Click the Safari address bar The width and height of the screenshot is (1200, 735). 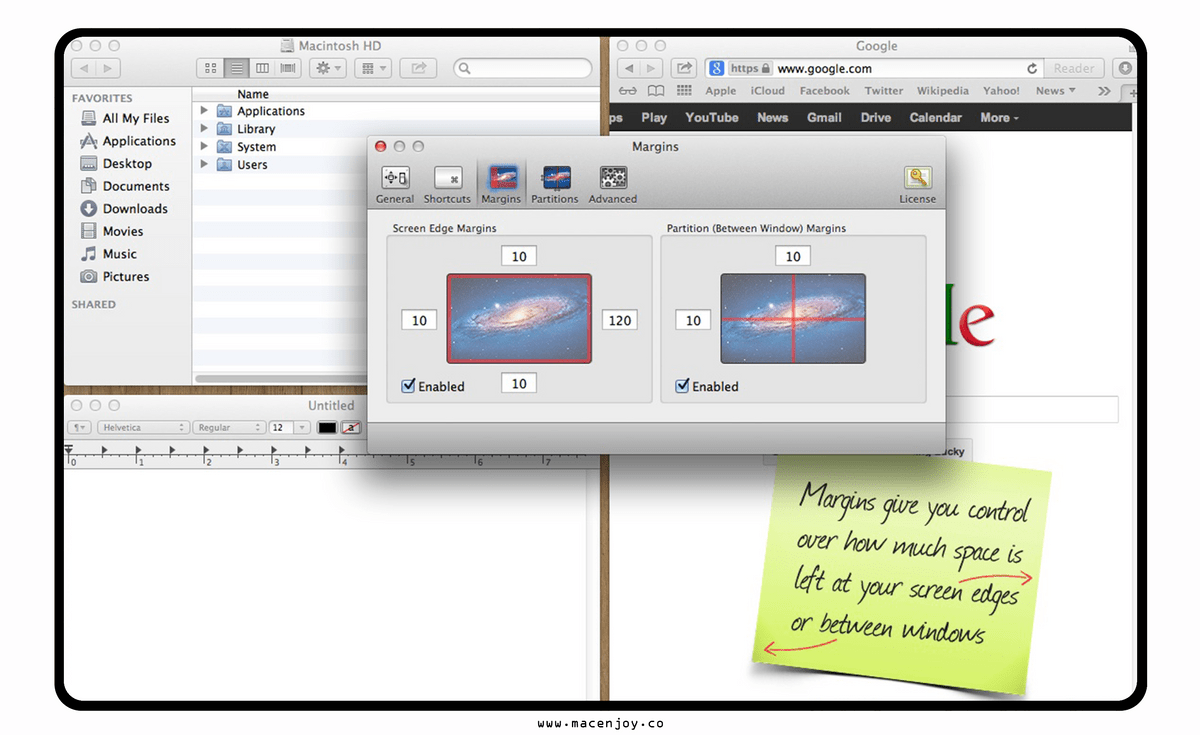[x=873, y=69]
